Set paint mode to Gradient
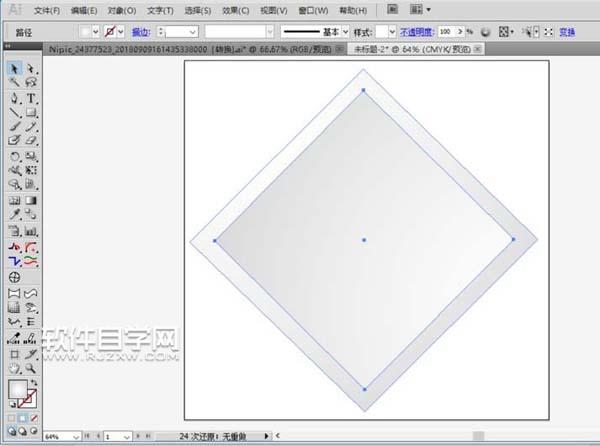 point(23,418)
